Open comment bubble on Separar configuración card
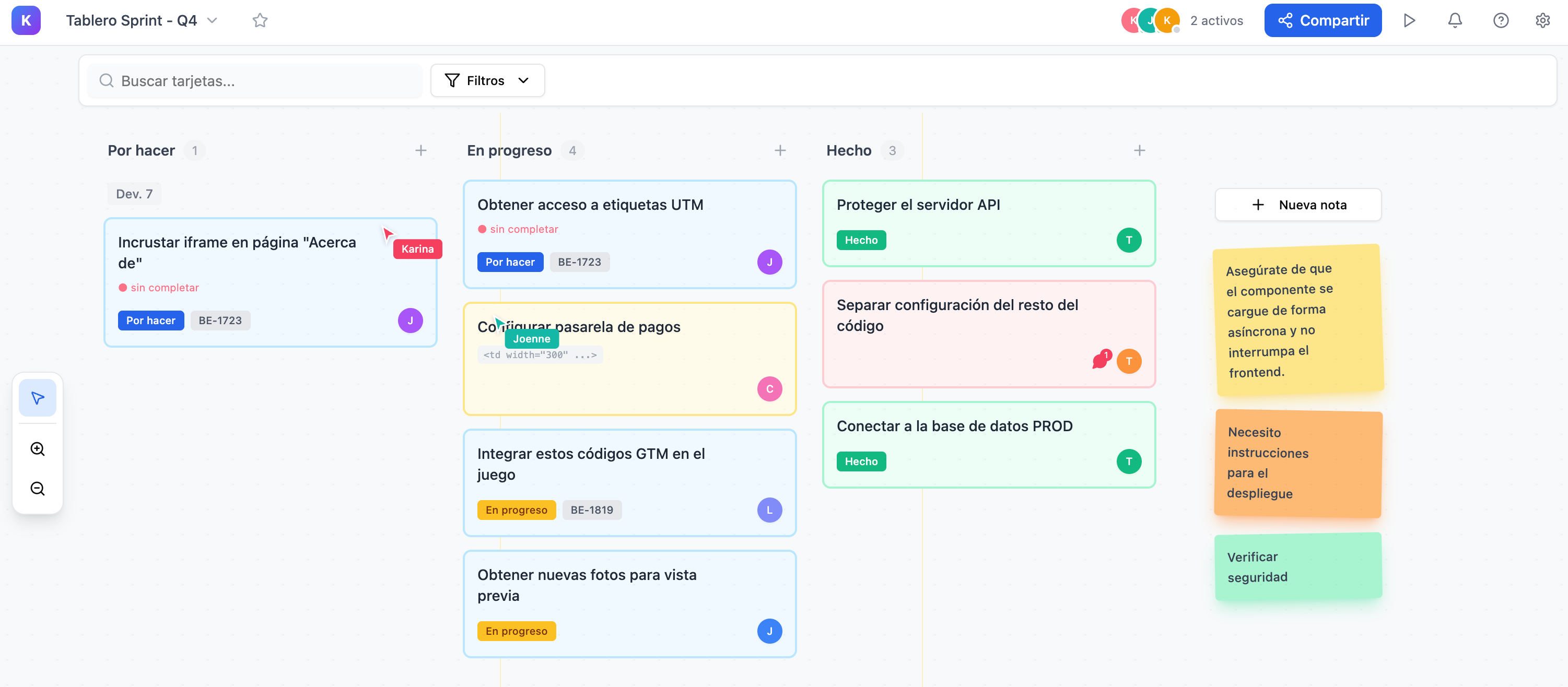1568x687 pixels. pos(1101,360)
